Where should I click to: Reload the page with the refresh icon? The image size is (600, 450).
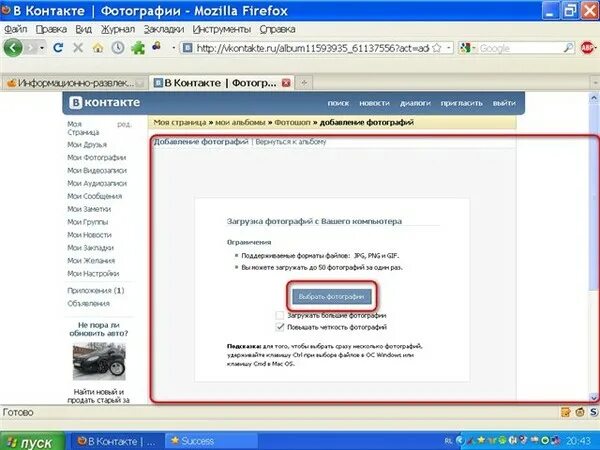click(58, 48)
